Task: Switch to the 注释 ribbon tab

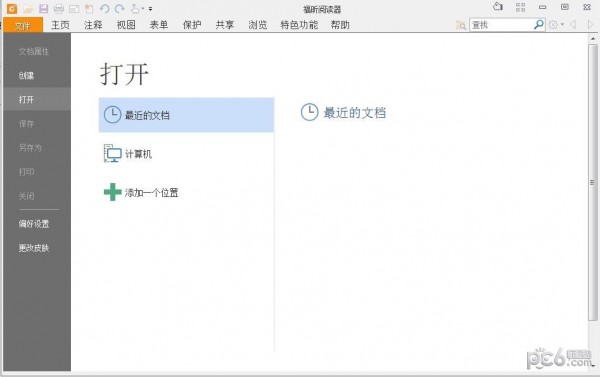Action: point(93,25)
